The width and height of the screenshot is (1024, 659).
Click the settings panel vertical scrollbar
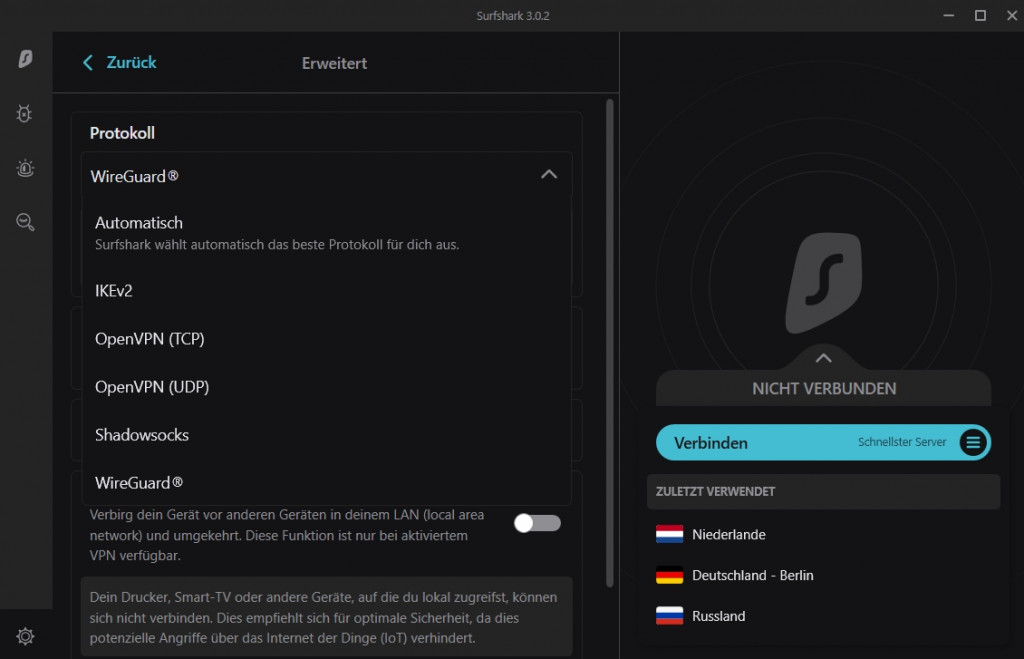[x=610, y=343]
